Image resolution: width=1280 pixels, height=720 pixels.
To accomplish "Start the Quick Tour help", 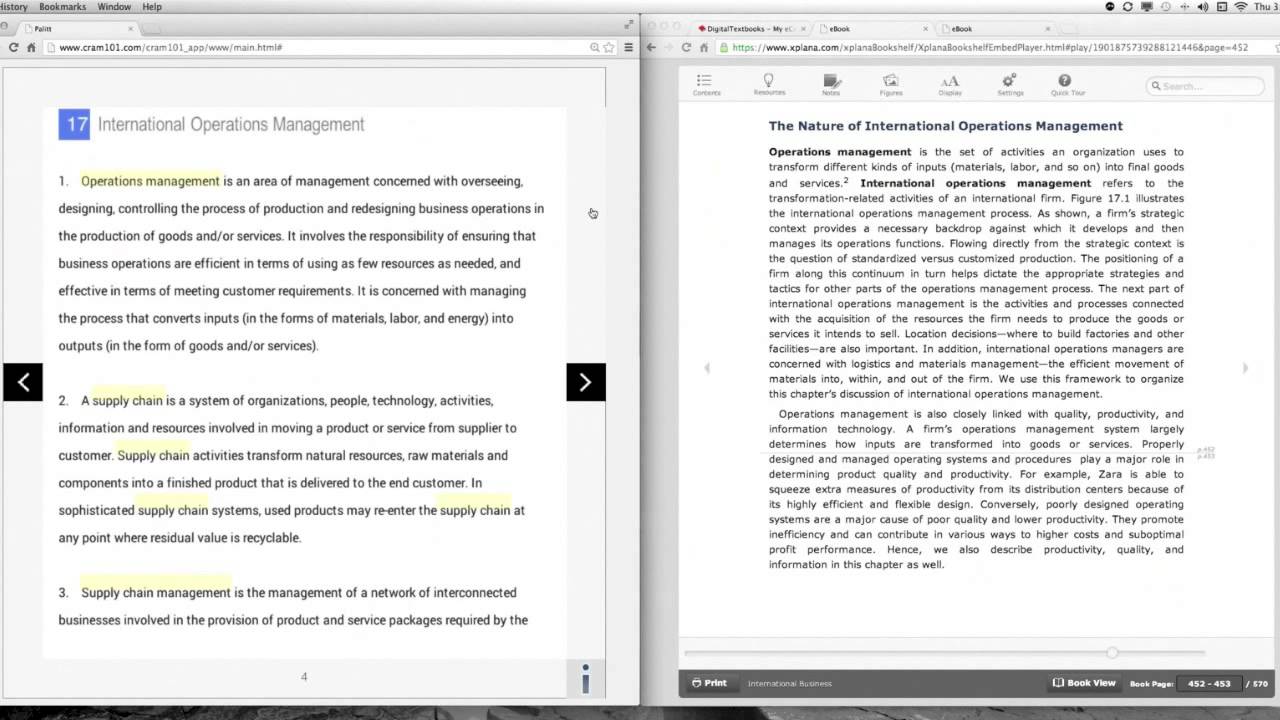I will click(1067, 85).
